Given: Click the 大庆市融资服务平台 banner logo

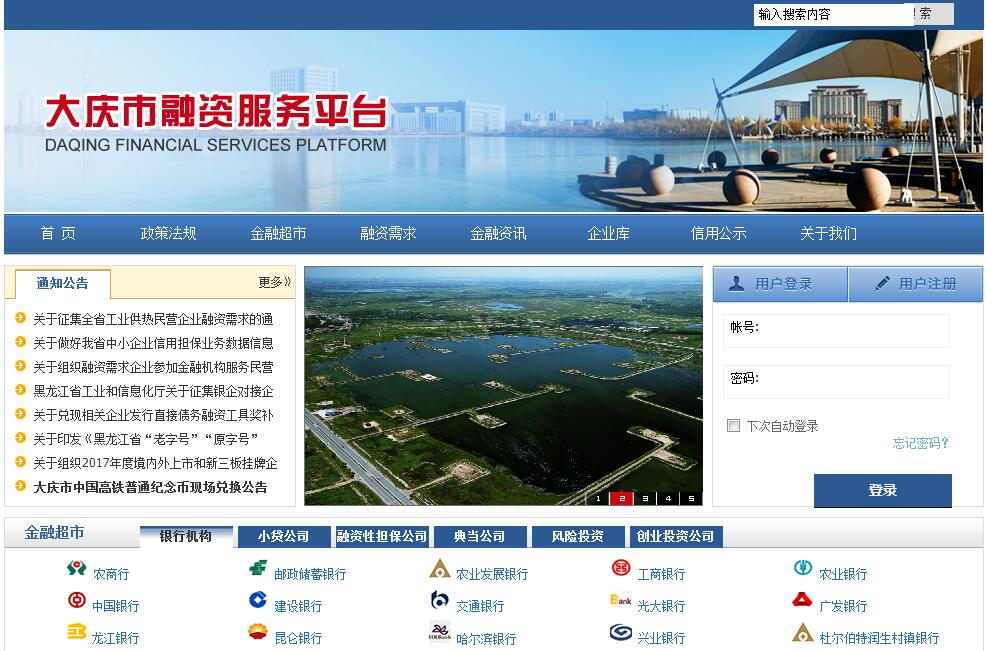Looking at the screenshot, I should pos(216,123).
